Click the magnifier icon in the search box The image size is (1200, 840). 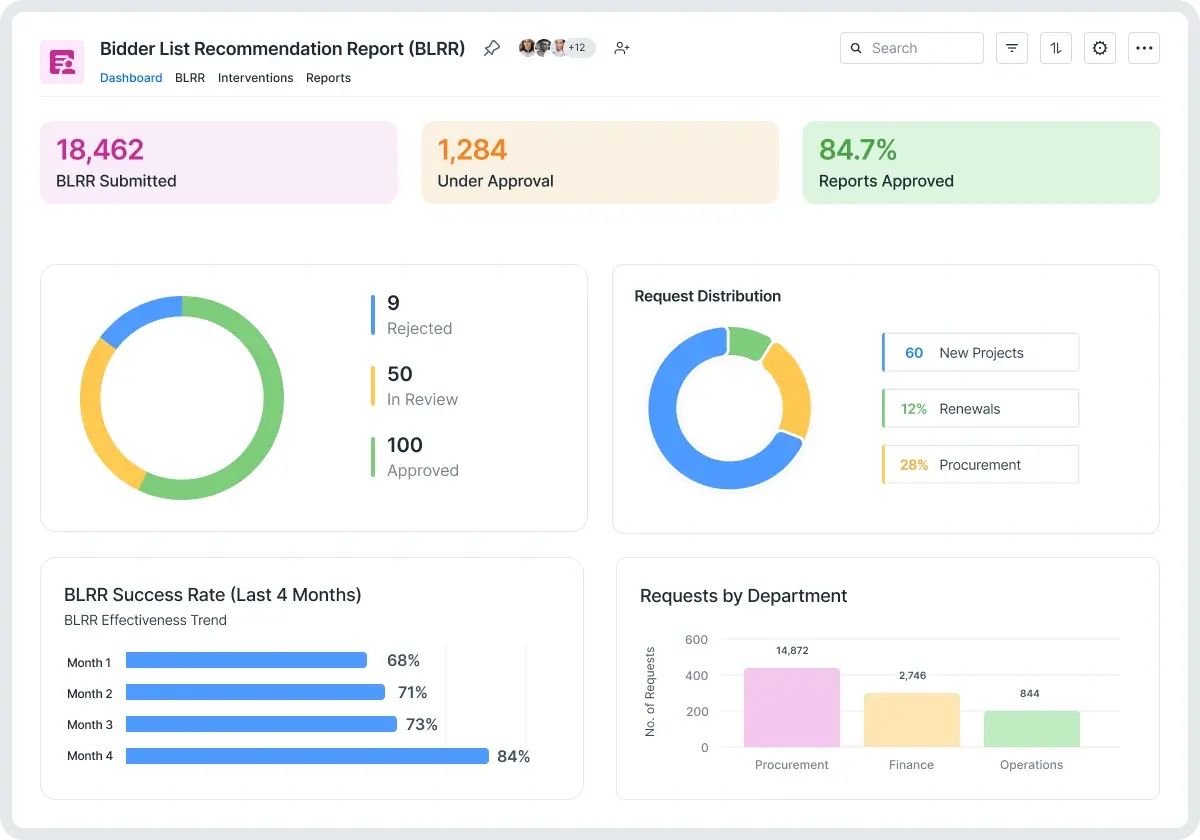[857, 48]
